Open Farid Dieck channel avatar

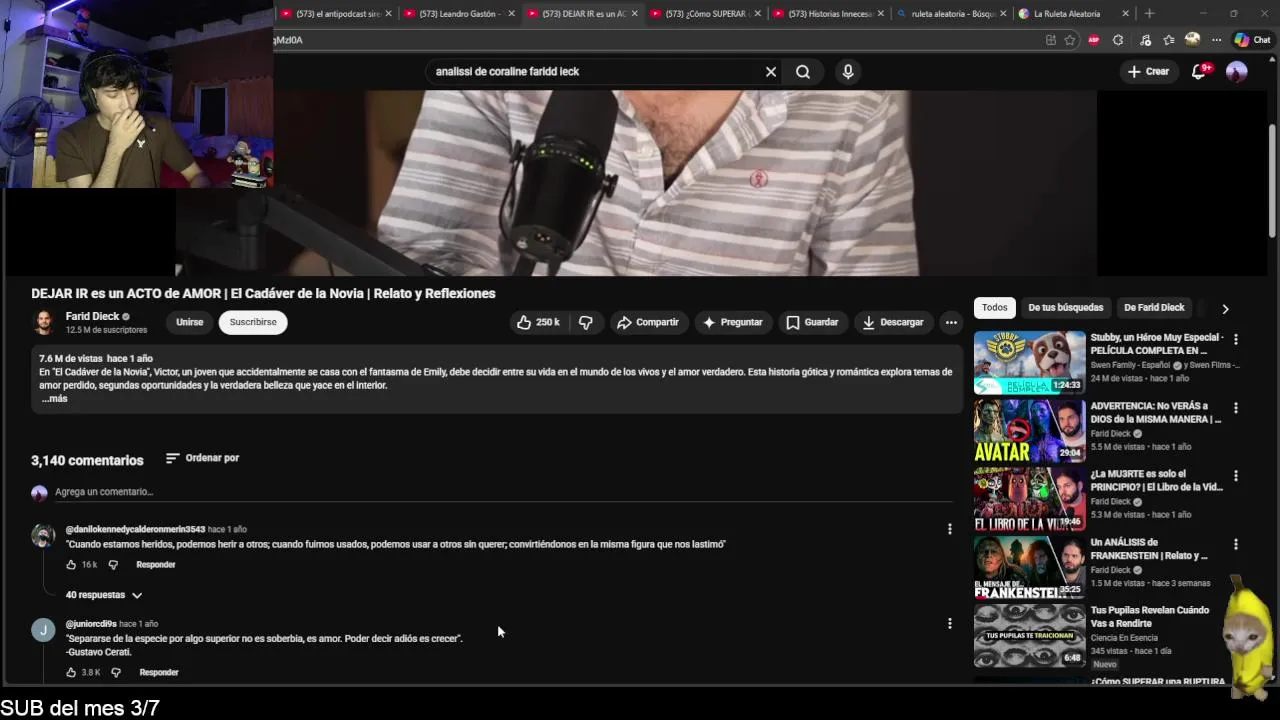[x=44, y=322]
